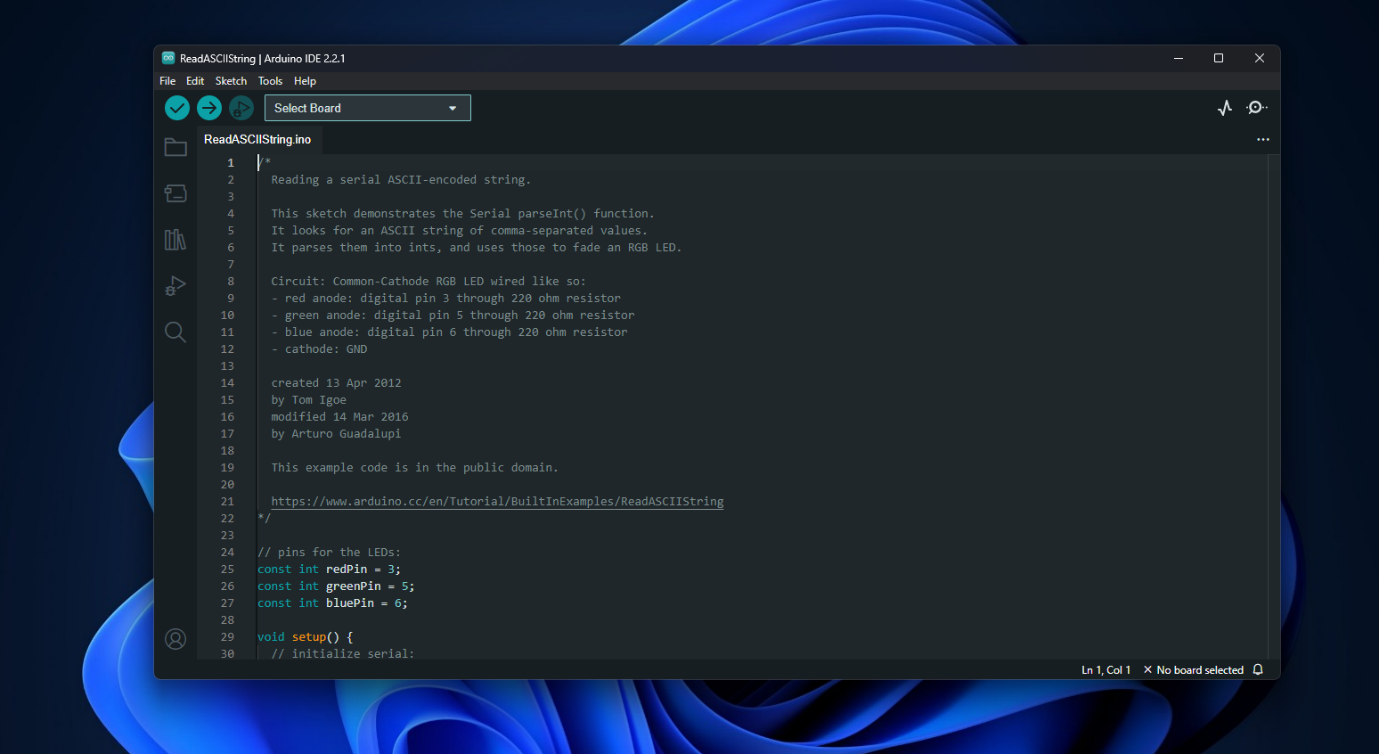Click the account profile icon
This screenshot has width=1379, height=754.
coord(176,639)
